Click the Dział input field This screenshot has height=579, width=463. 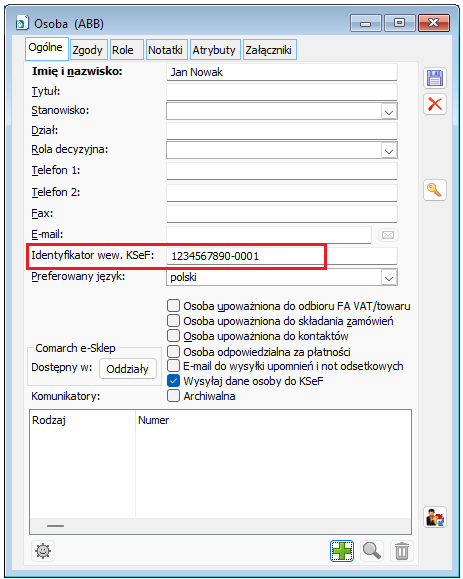[x=282, y=131]
